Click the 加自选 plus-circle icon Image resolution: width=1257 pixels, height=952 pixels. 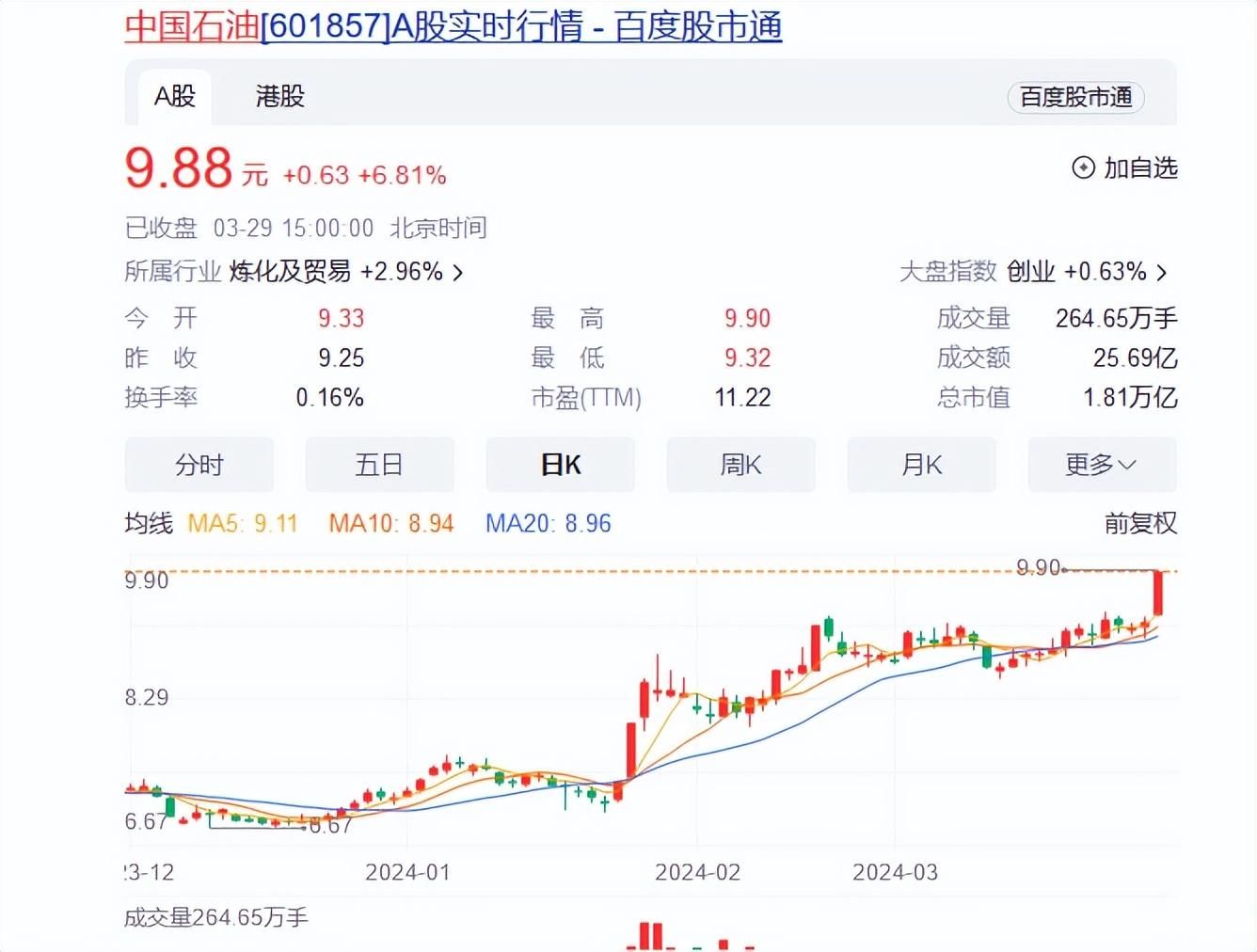click(x=1083, y=167)
